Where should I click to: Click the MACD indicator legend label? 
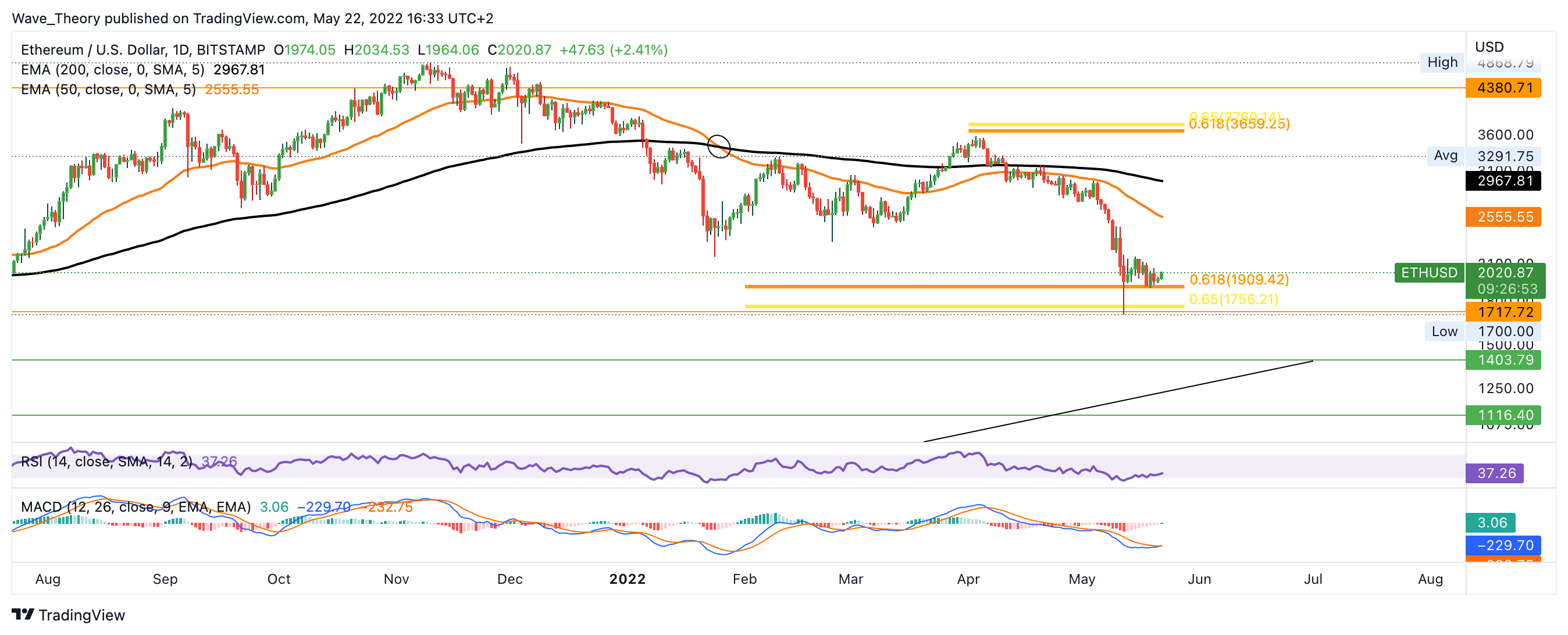coord(135,506)
